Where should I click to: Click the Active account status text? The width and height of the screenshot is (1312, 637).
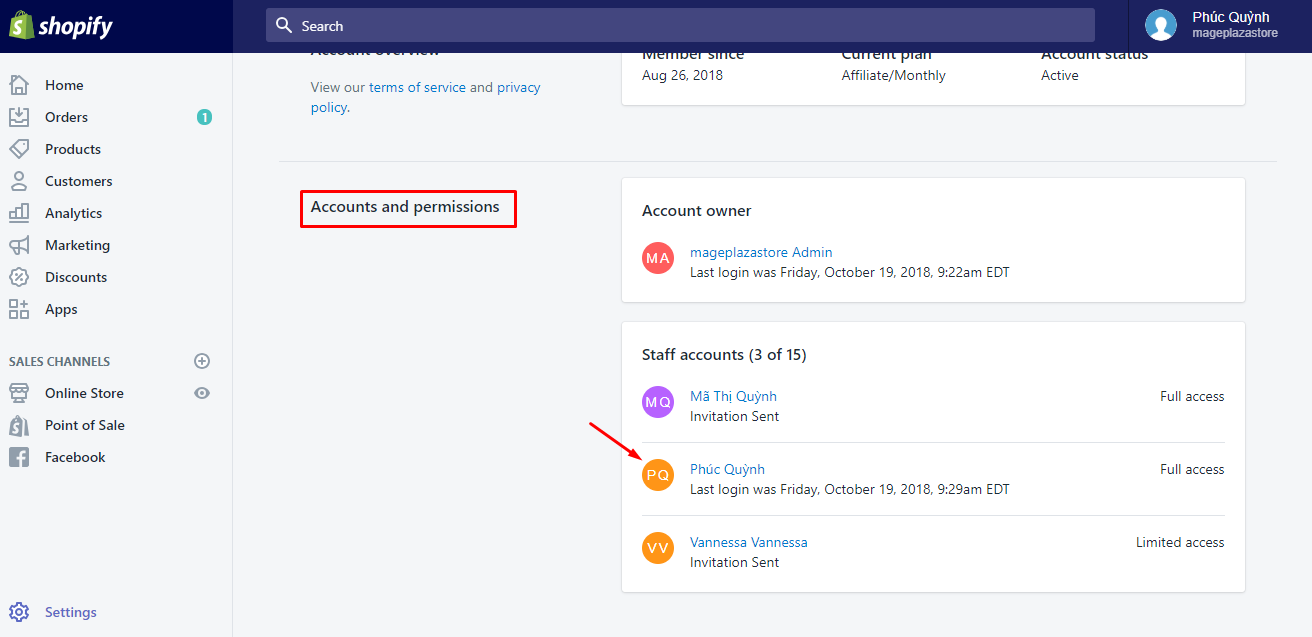(1060, 75)
